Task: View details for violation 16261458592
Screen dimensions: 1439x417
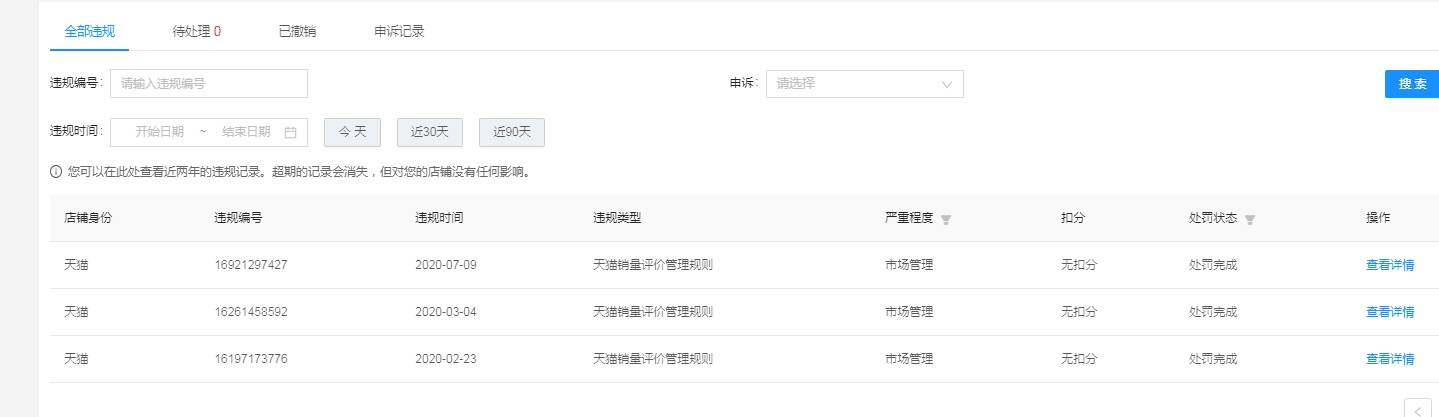Action: [x=1390, y=312]
